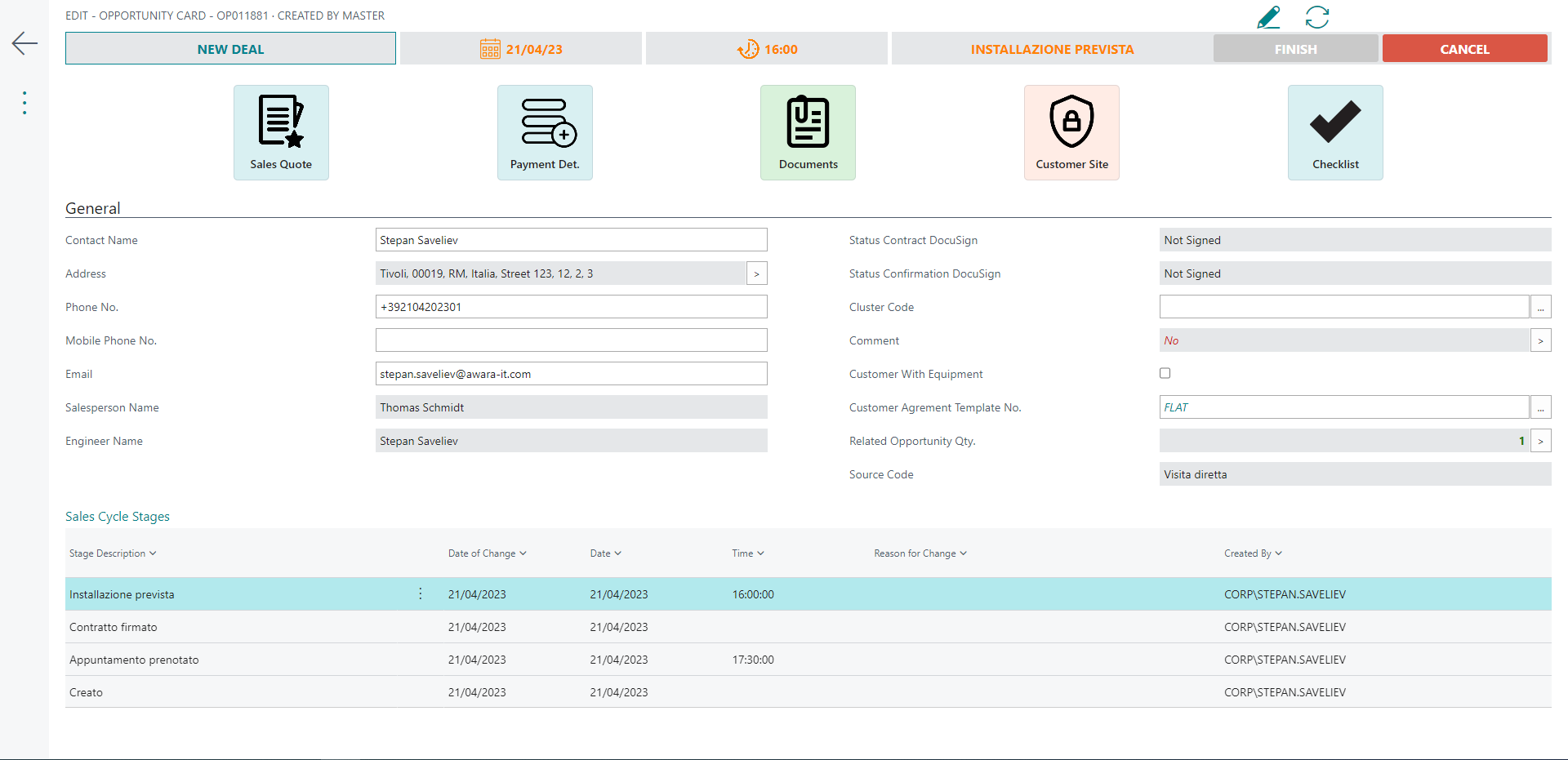Toggle Customer With Equipment checkbox

(x=1165, y=373)
